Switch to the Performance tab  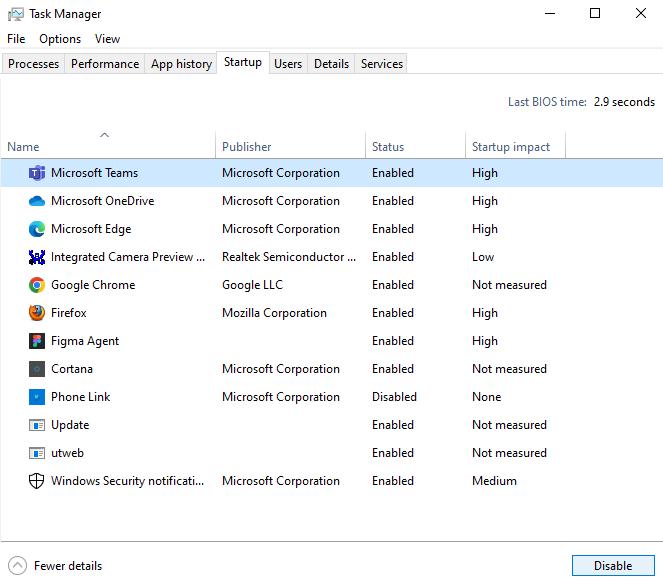coord(105,64)
